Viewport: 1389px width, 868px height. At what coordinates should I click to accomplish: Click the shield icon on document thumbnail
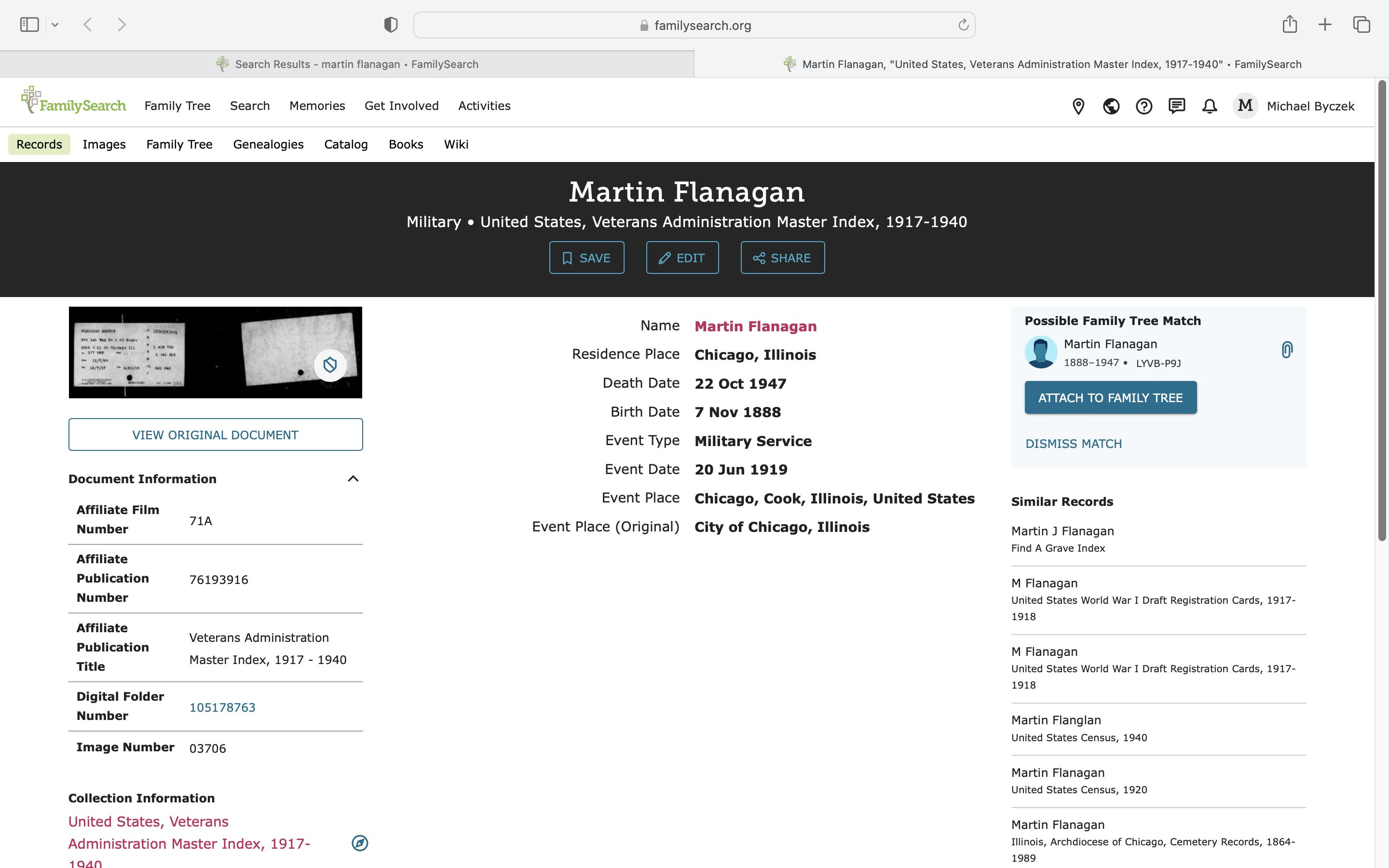click(x=330, y=365)
